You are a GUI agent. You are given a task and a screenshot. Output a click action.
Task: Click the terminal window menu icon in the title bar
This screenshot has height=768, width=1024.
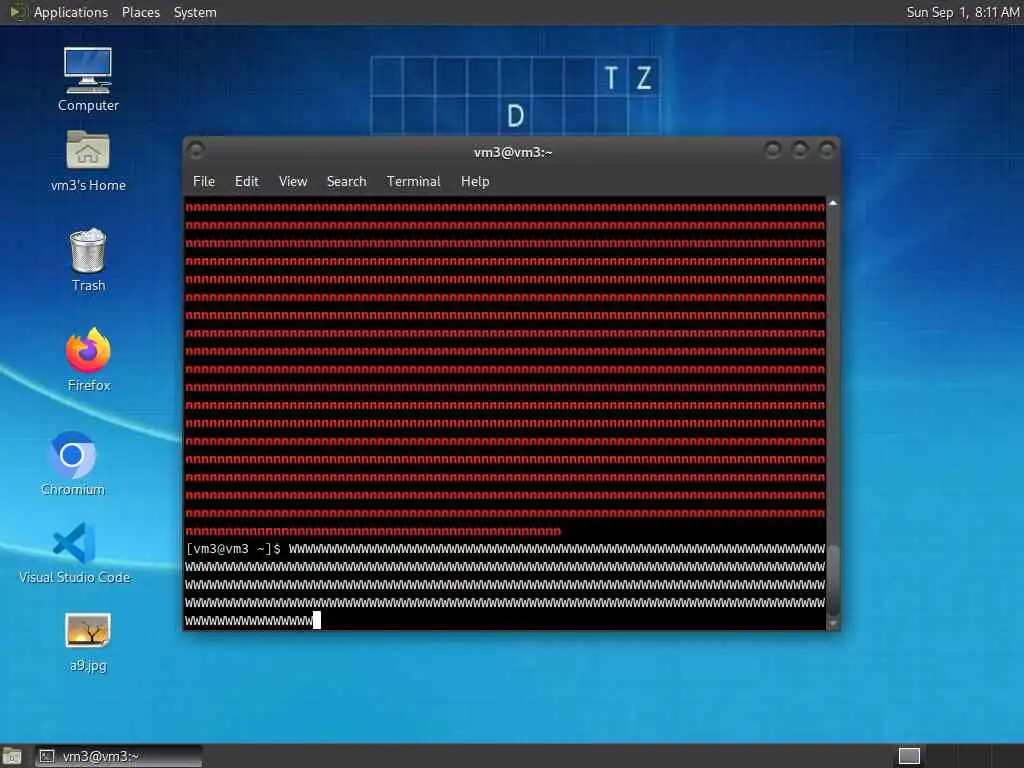[x=196, y=151]
